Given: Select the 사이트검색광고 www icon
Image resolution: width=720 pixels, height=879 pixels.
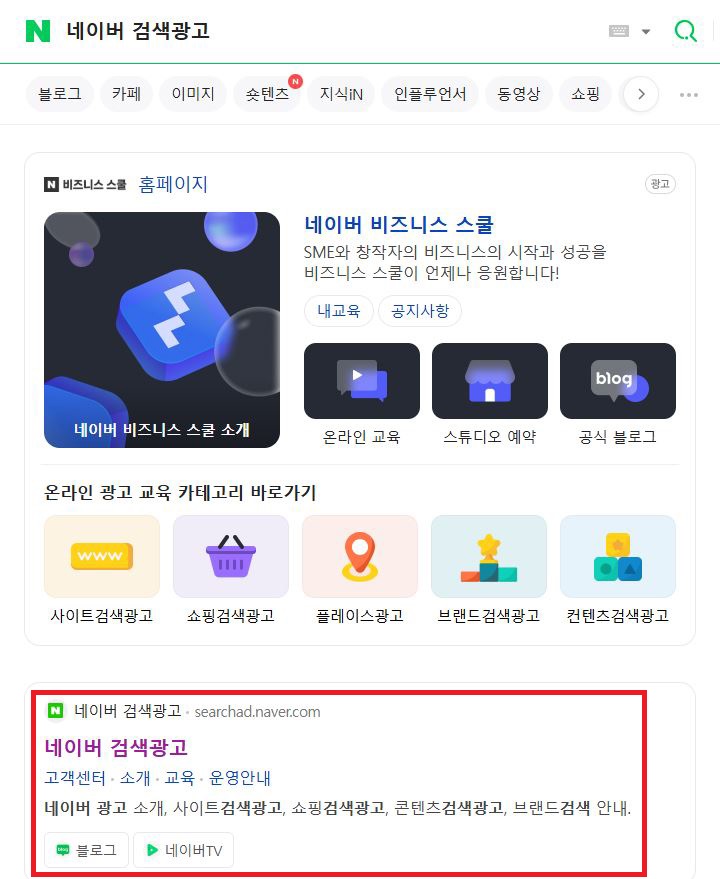Looking at the screenshot, I should coord(102,556).
